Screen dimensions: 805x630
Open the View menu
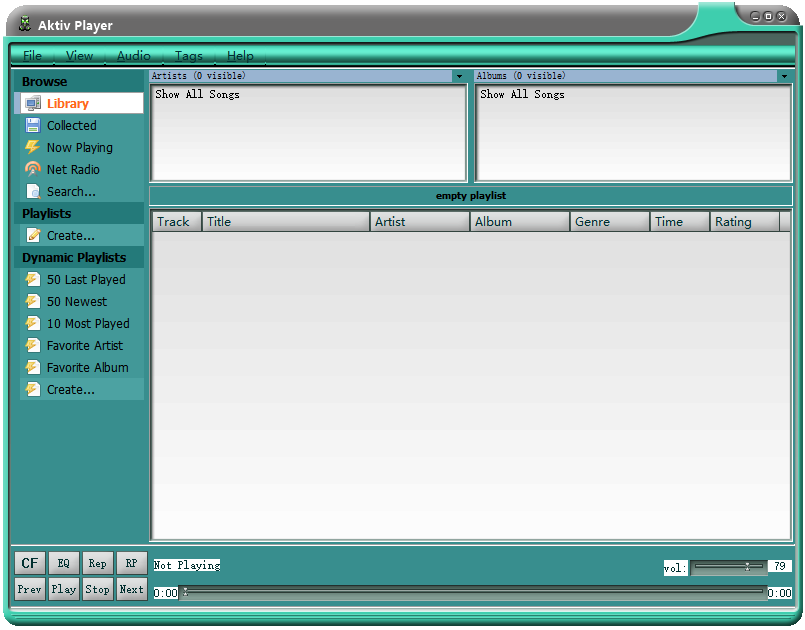click(79, 55)
